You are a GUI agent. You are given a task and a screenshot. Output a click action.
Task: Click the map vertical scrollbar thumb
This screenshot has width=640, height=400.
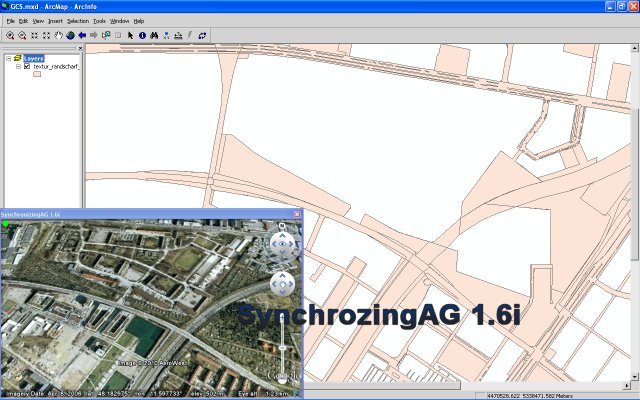635,184
